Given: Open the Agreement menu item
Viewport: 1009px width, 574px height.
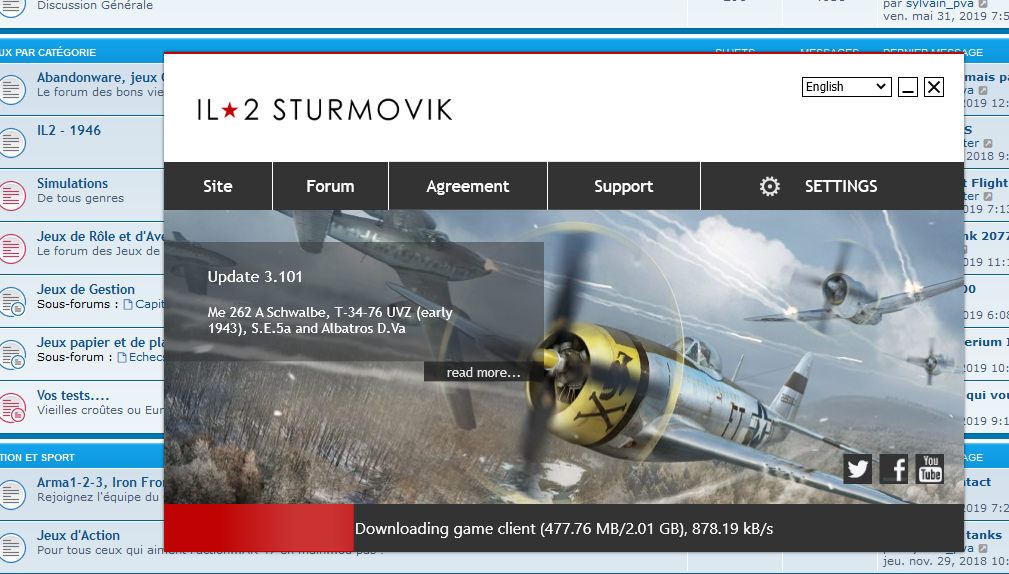Looking at the screenshot, I should pyautogui.click(x=468, y=186).
